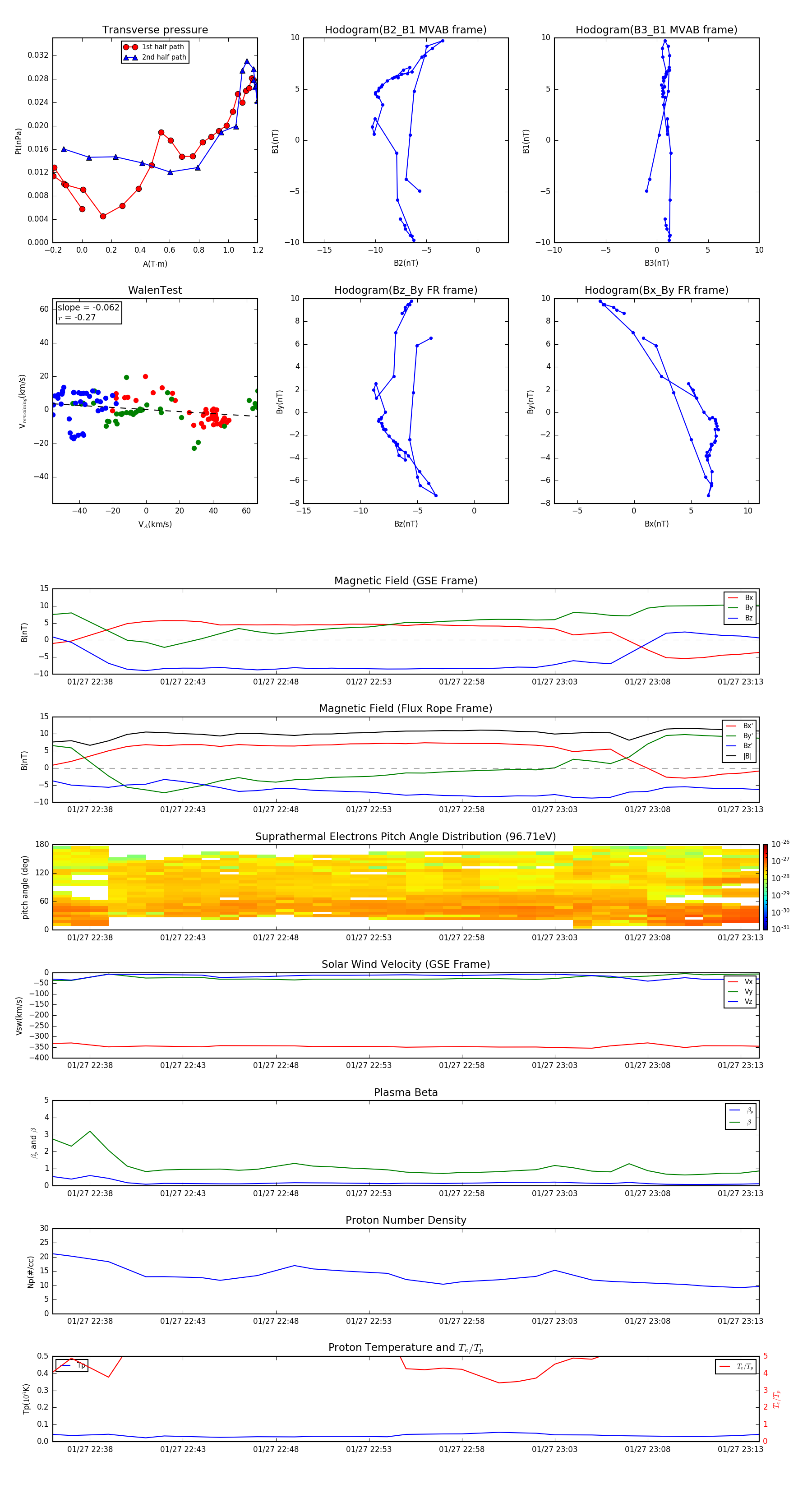Click the 'Hodogram(B3_B1 MVAB frame)' title
The height and width of the screenshot is (1489, 812).
tap(656, 30)
